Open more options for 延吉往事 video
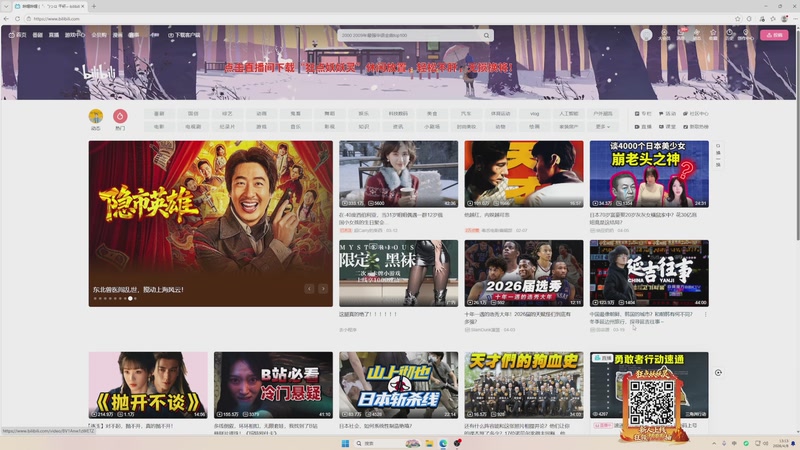Screen dimensions: 800x450 click(x=706, y=315)
